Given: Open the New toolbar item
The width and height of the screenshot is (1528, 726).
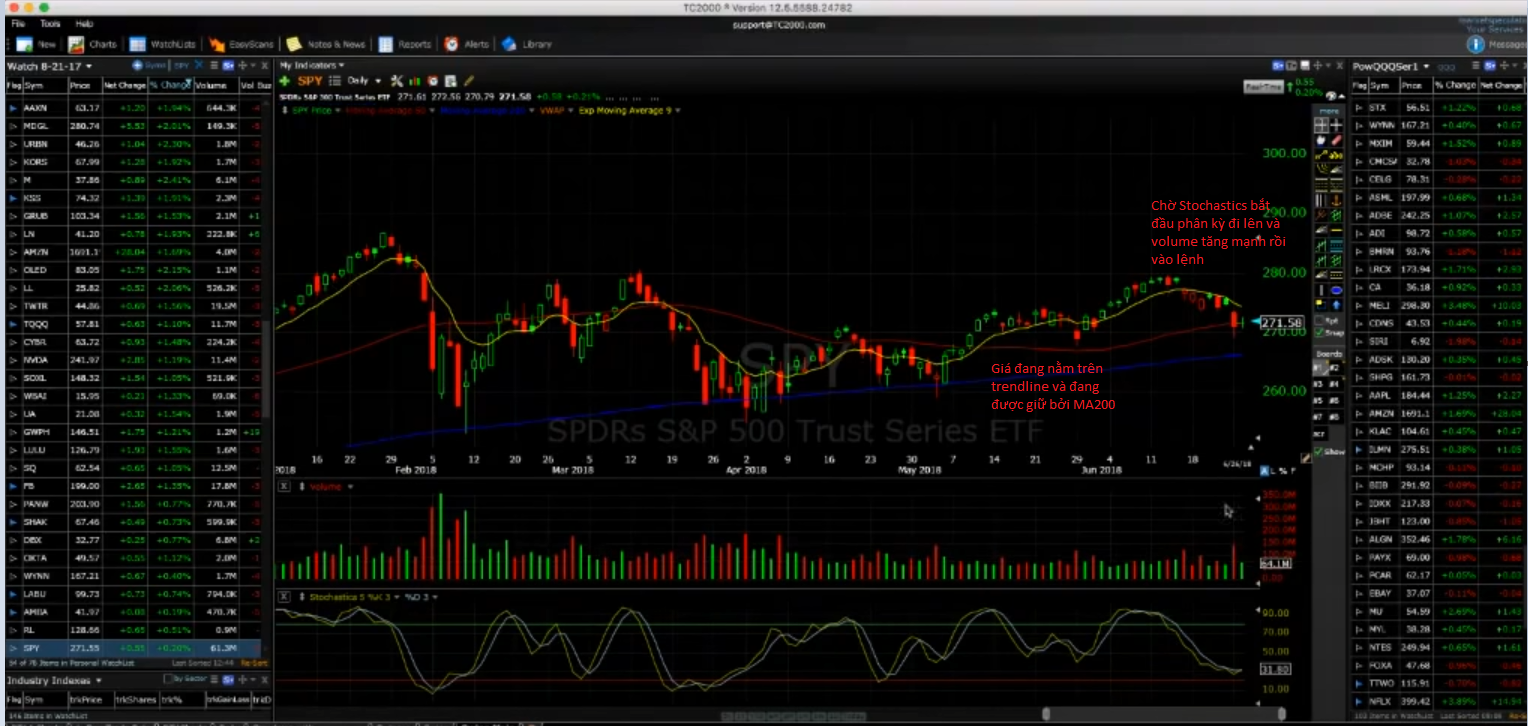Looking at the screenshot, I should pos(38,44).
